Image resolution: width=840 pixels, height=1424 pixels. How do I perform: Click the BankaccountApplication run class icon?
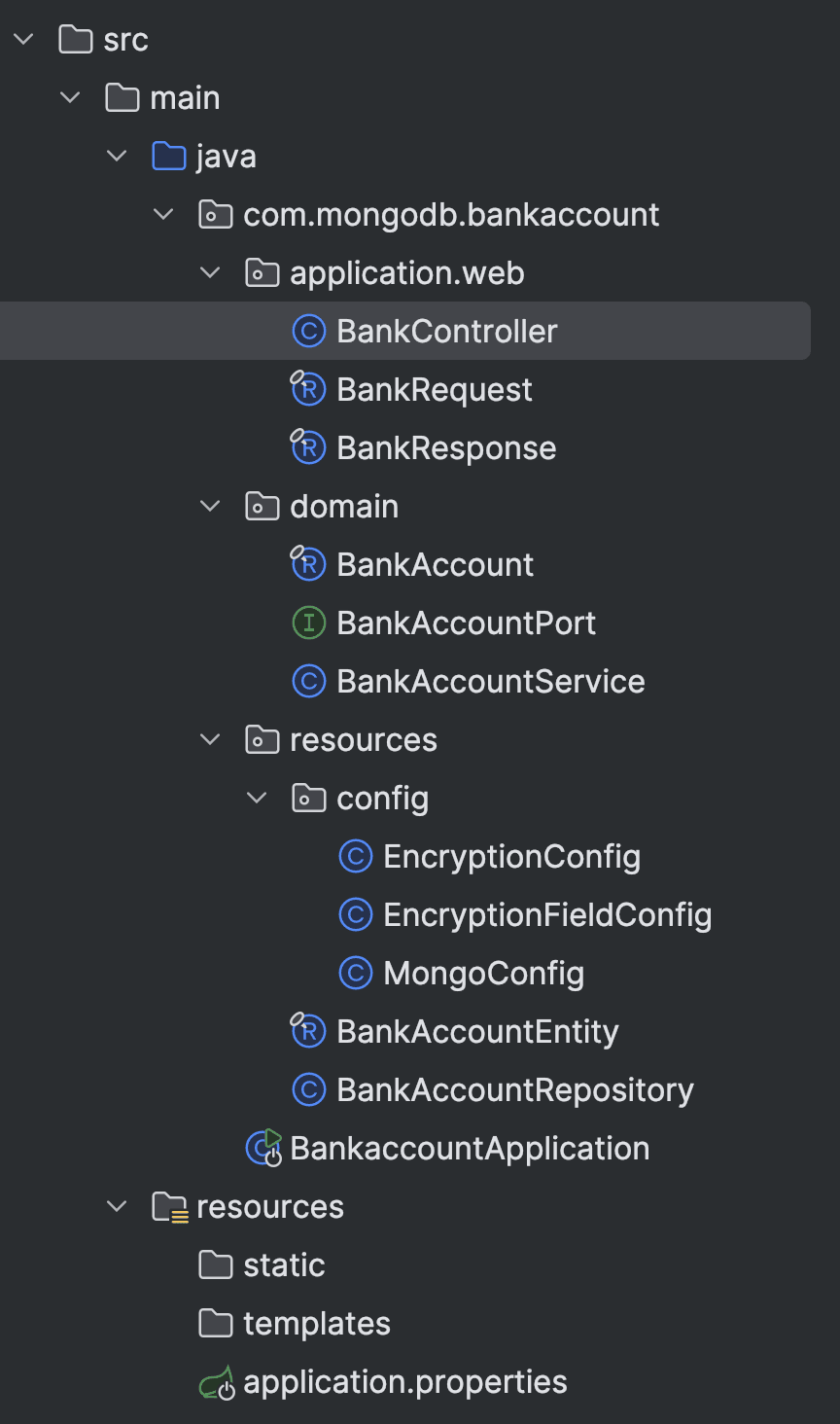[x=263, y=1149]
